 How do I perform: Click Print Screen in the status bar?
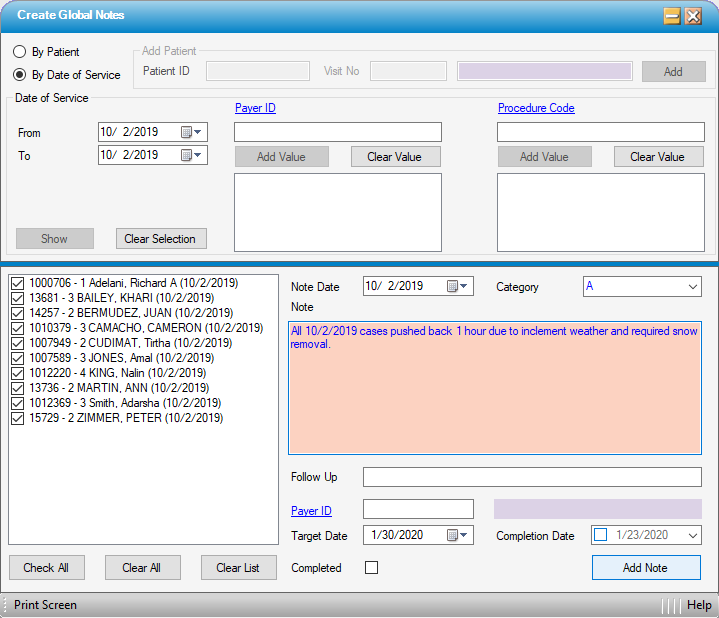point(45,605)
